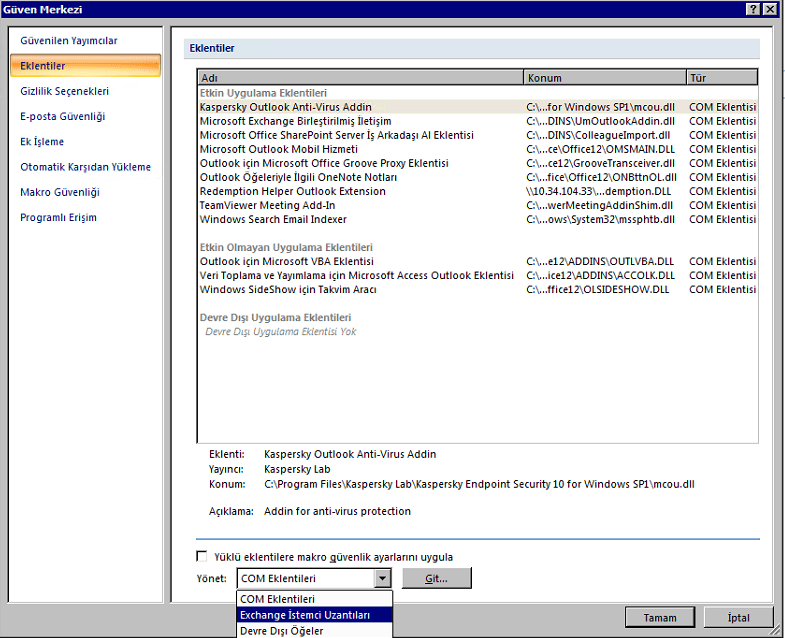
Task: Close the Güven Merkezi dialog
Action: click(x=770, y=9)
